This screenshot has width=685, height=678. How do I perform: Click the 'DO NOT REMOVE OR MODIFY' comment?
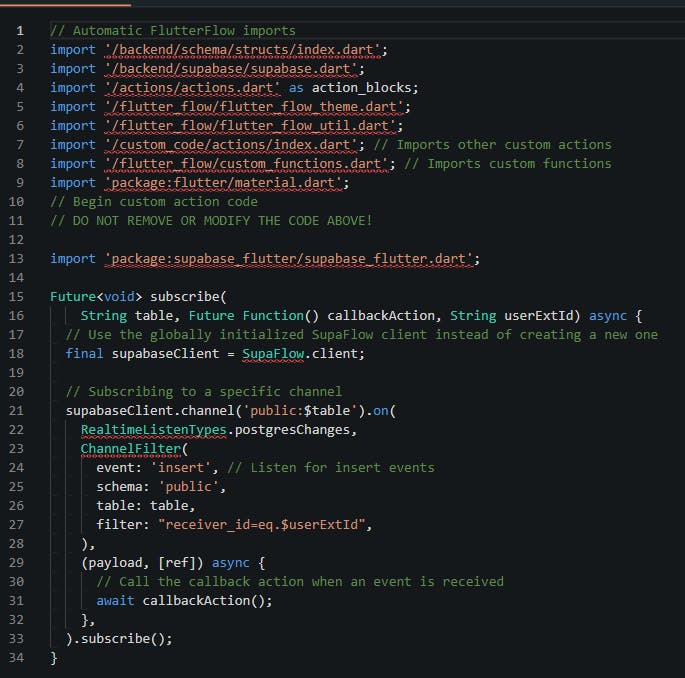(x=210, y=220)
